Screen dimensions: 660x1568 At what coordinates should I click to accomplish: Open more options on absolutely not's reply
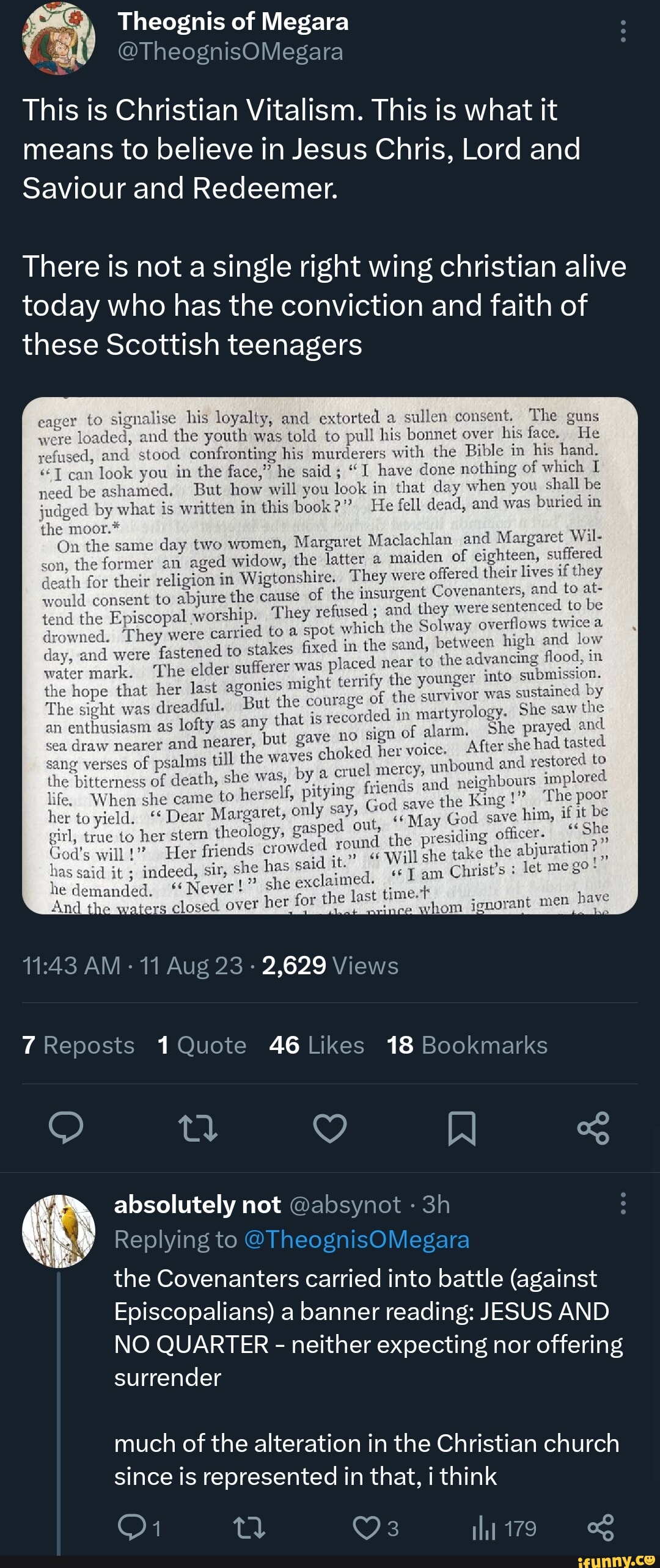pos(623,1203)
